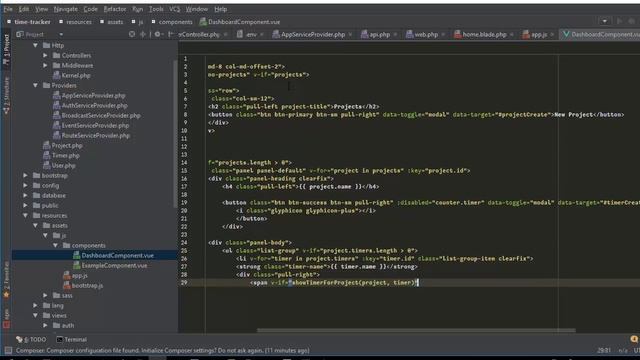Select bootstrap.js in project tree

83,286
